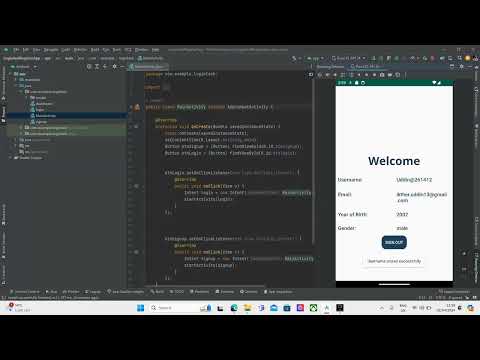Select the Pixel device tab in Running Devices
The width and height of the screenshot is (480, 360).
pos(366,67)
